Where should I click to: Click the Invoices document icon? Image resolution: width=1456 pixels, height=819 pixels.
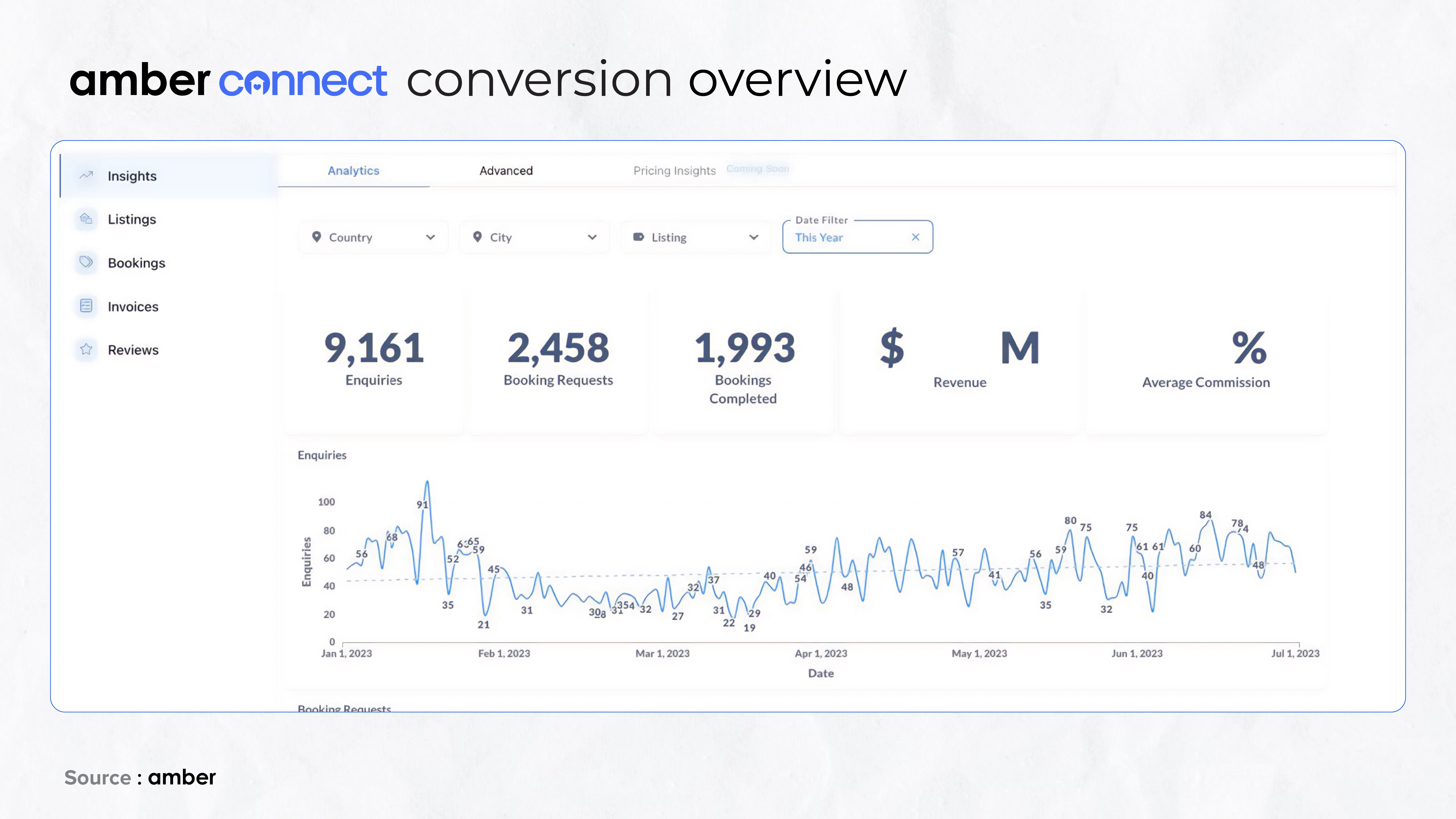point(86,306)
